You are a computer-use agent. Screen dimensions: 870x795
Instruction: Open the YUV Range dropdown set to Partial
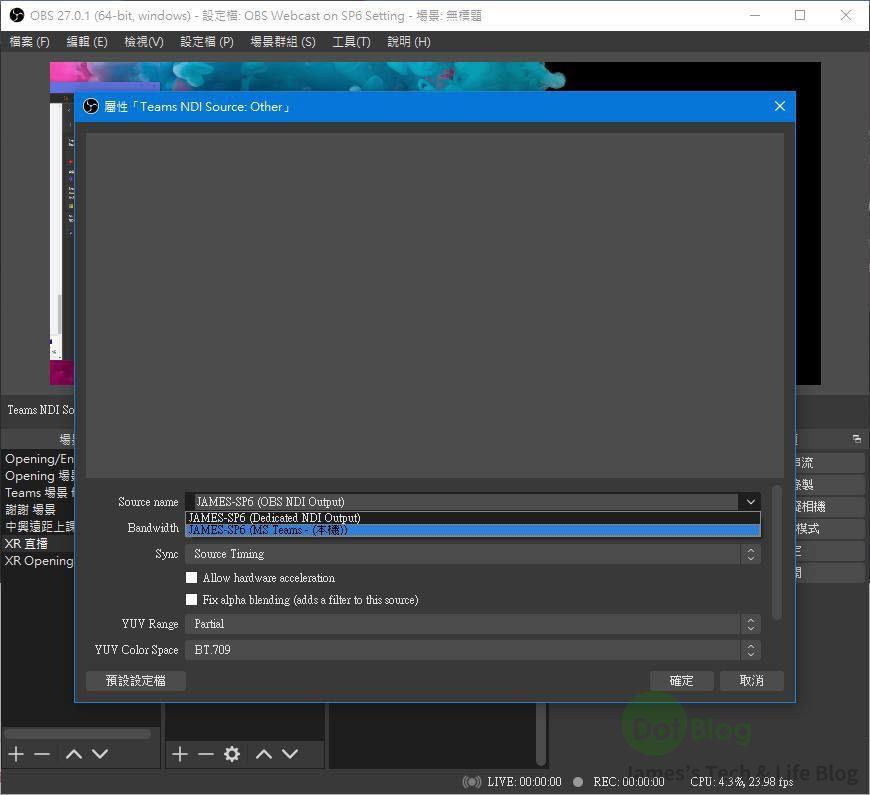coord(473,624)
